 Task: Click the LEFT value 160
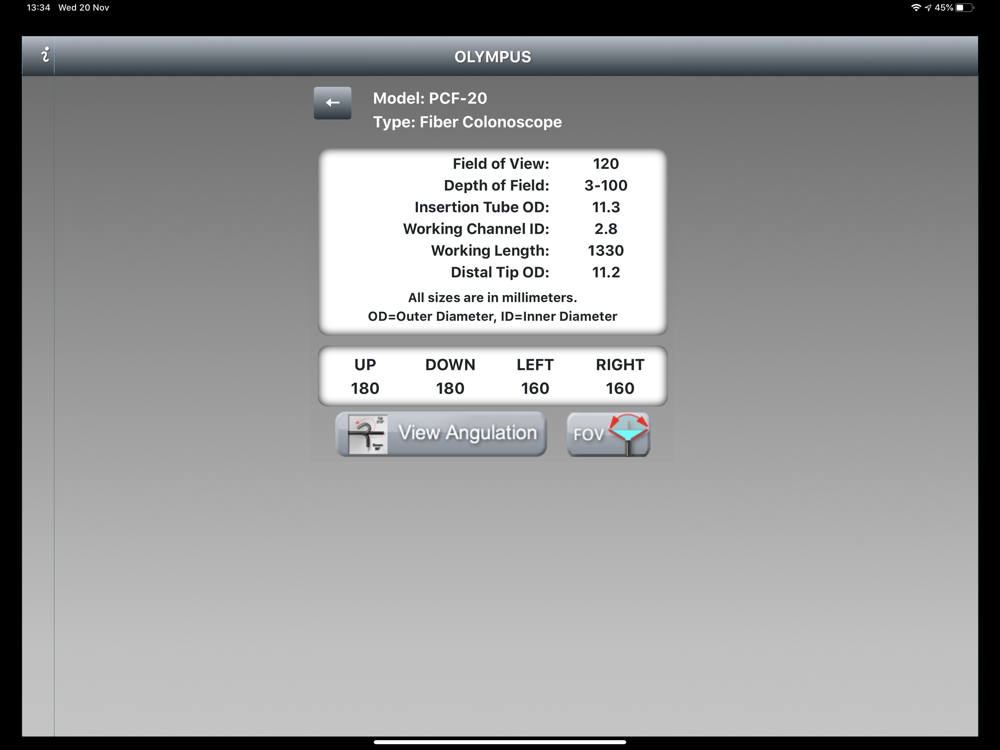pyautogui.click(x=535, y=388)
